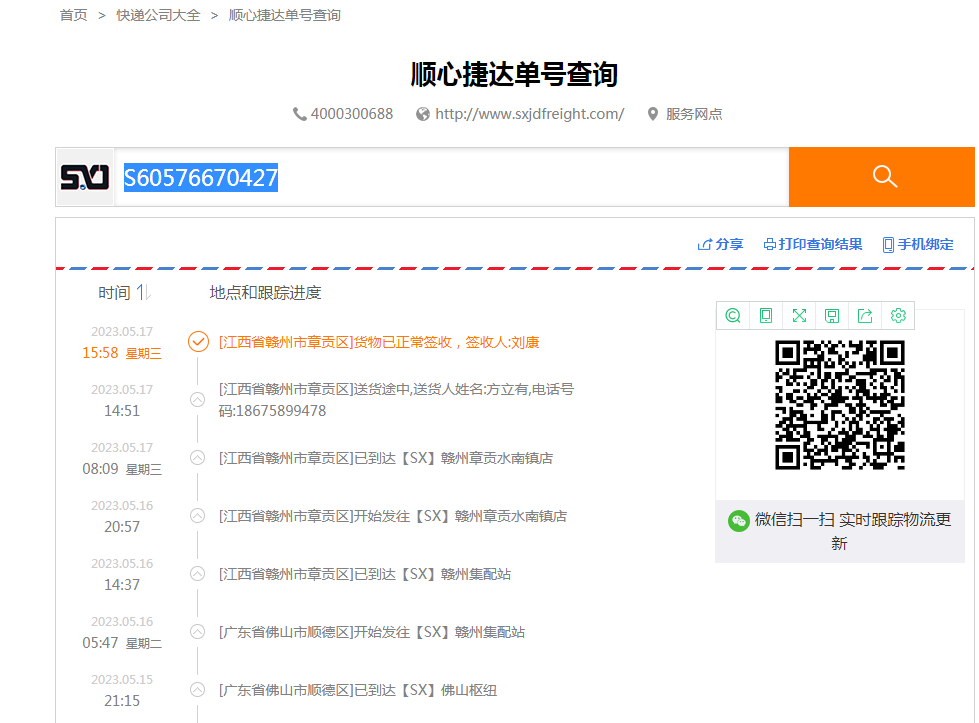979x723 pixels.
Task: Open the settings gear icon above the QR code
Action: [x=898, y=315]
